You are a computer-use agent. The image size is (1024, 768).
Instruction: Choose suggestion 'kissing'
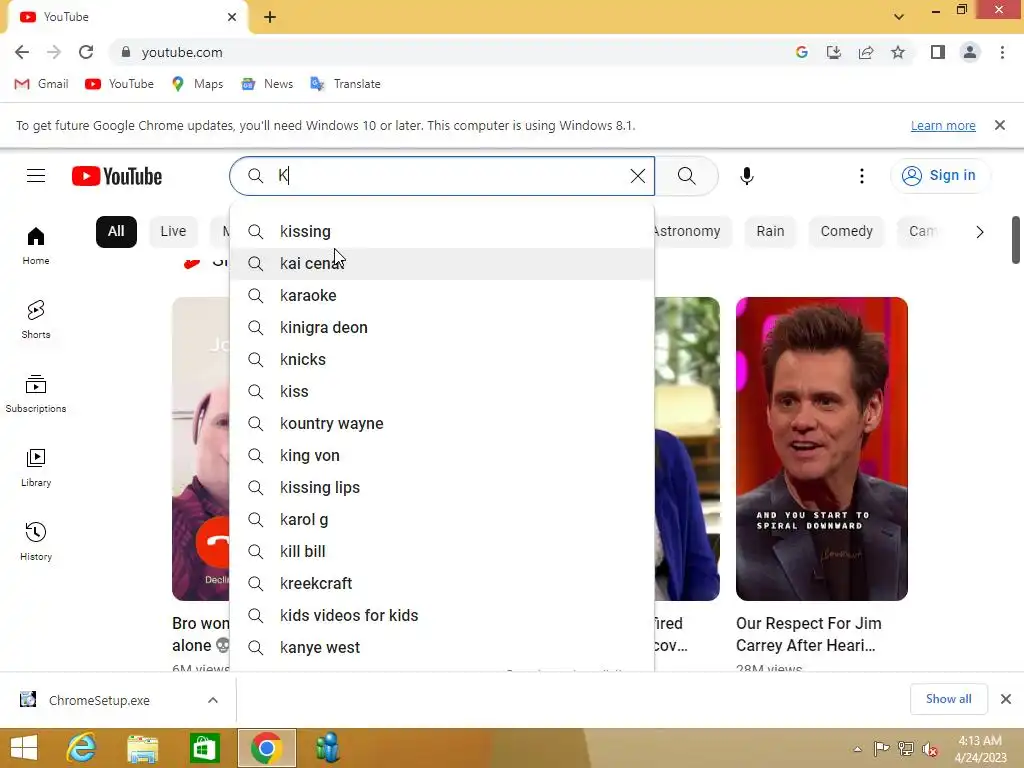click(x=442, y=231)
